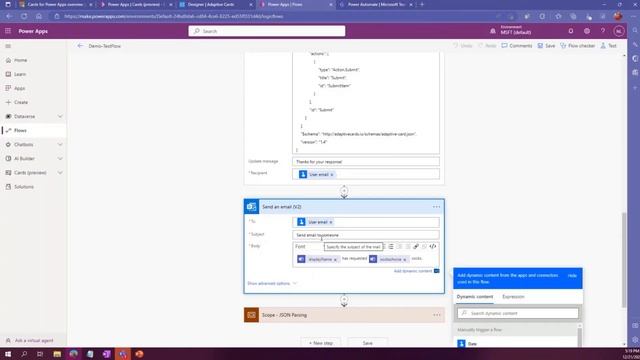Expand Show advanced options

[x=272, y=283]
